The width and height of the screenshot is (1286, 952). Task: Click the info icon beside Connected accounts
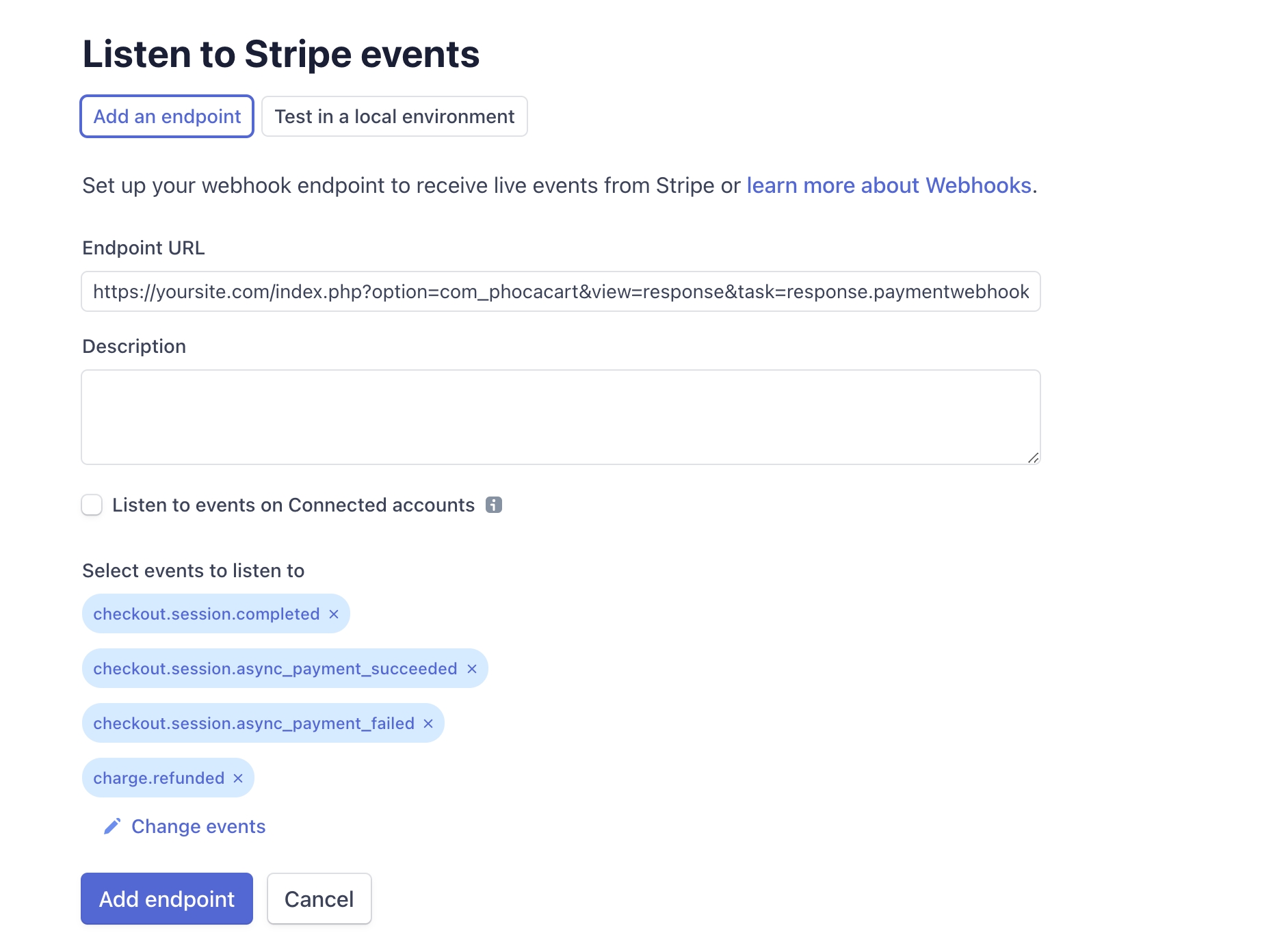point(494,505)
